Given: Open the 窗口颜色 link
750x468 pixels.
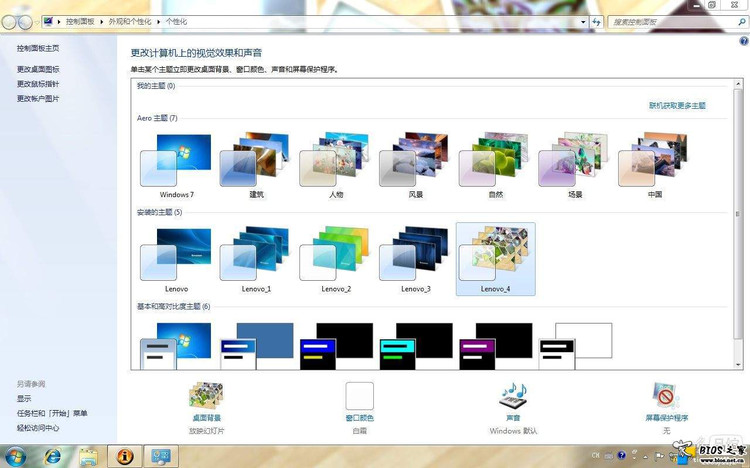Looking at the screenshot, I should tap(359, 418).
